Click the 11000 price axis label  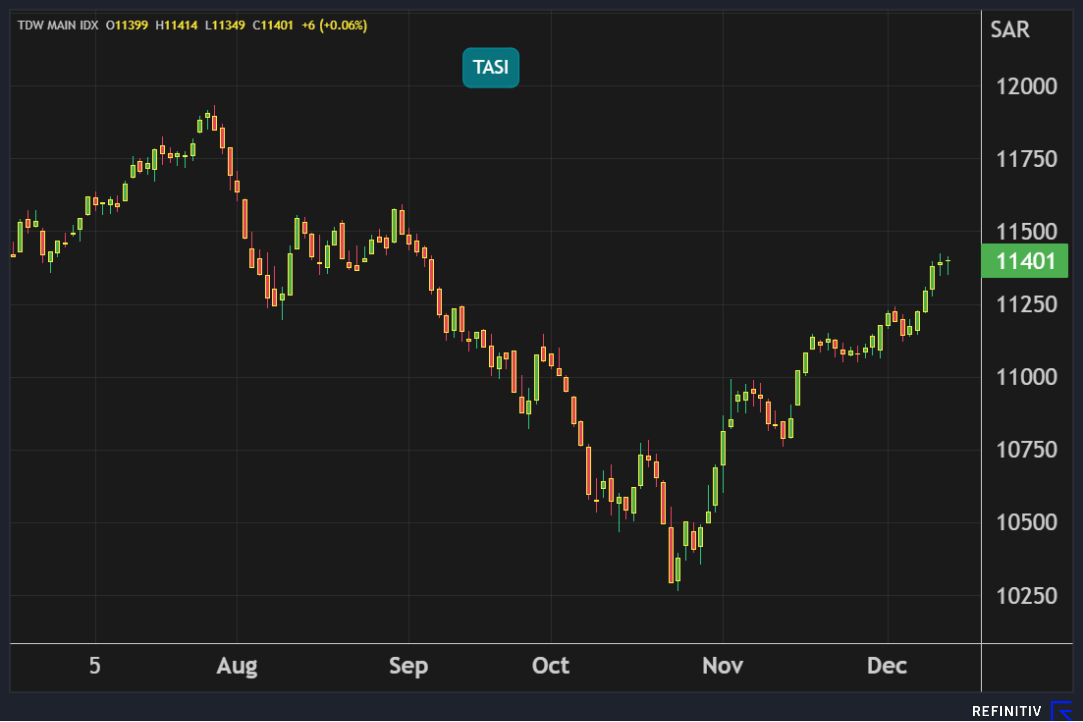(x=1026, y=378)
